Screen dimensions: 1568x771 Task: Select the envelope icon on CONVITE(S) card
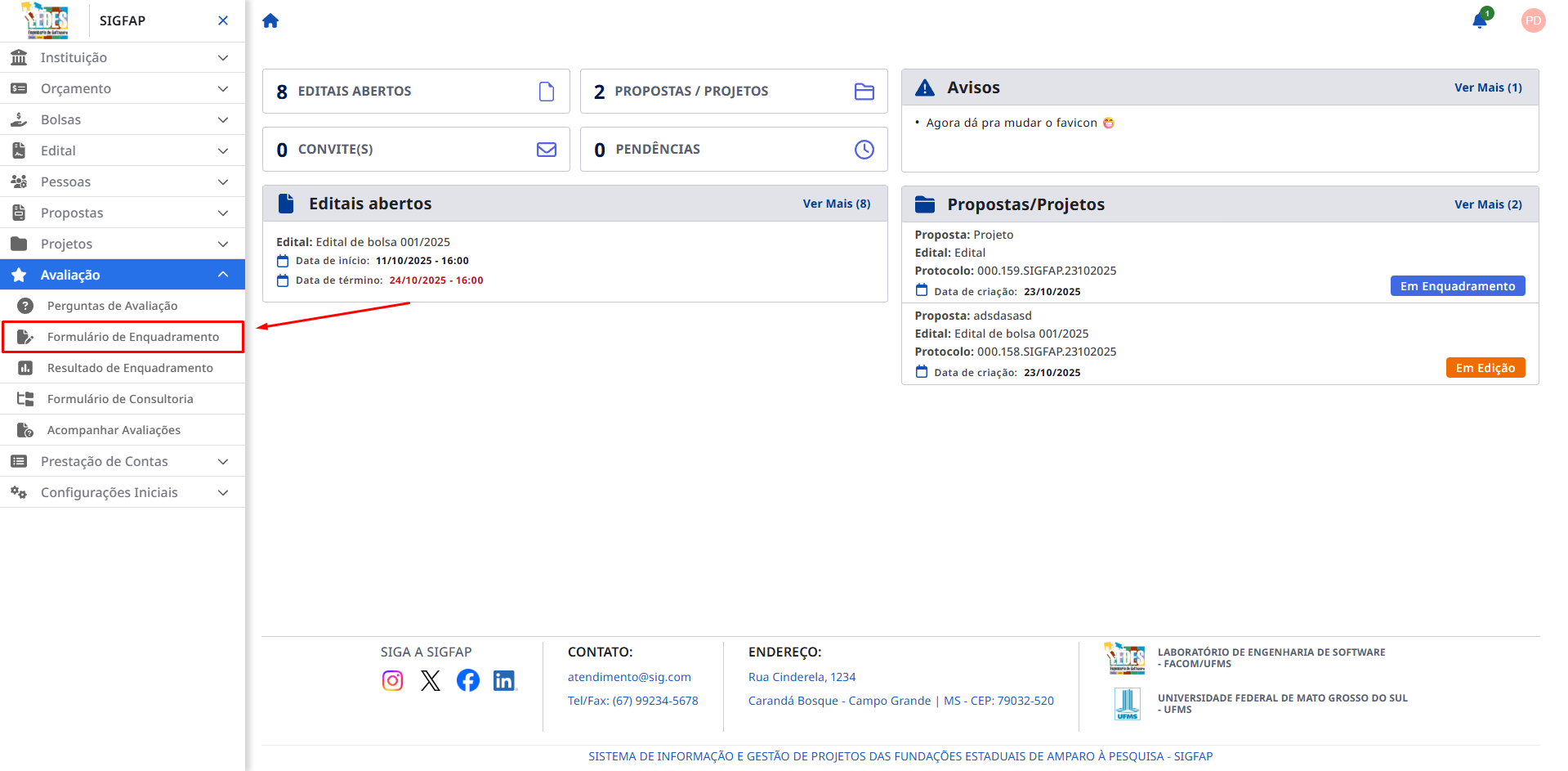tap(546, 149)
